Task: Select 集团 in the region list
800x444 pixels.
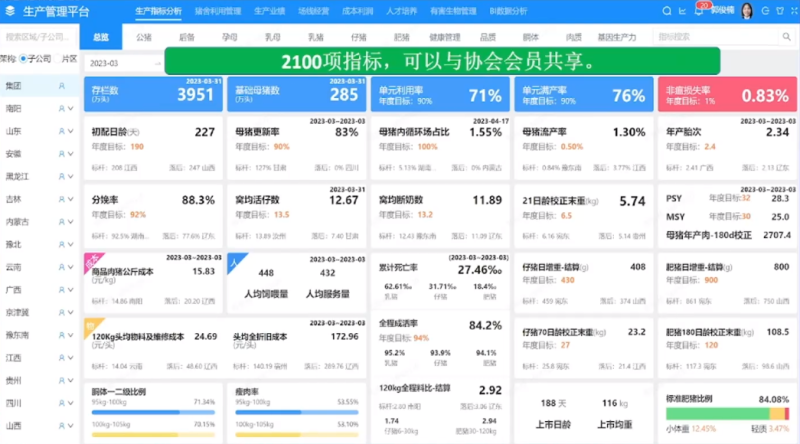Action: pyautogui.click(x=39, y=86)
